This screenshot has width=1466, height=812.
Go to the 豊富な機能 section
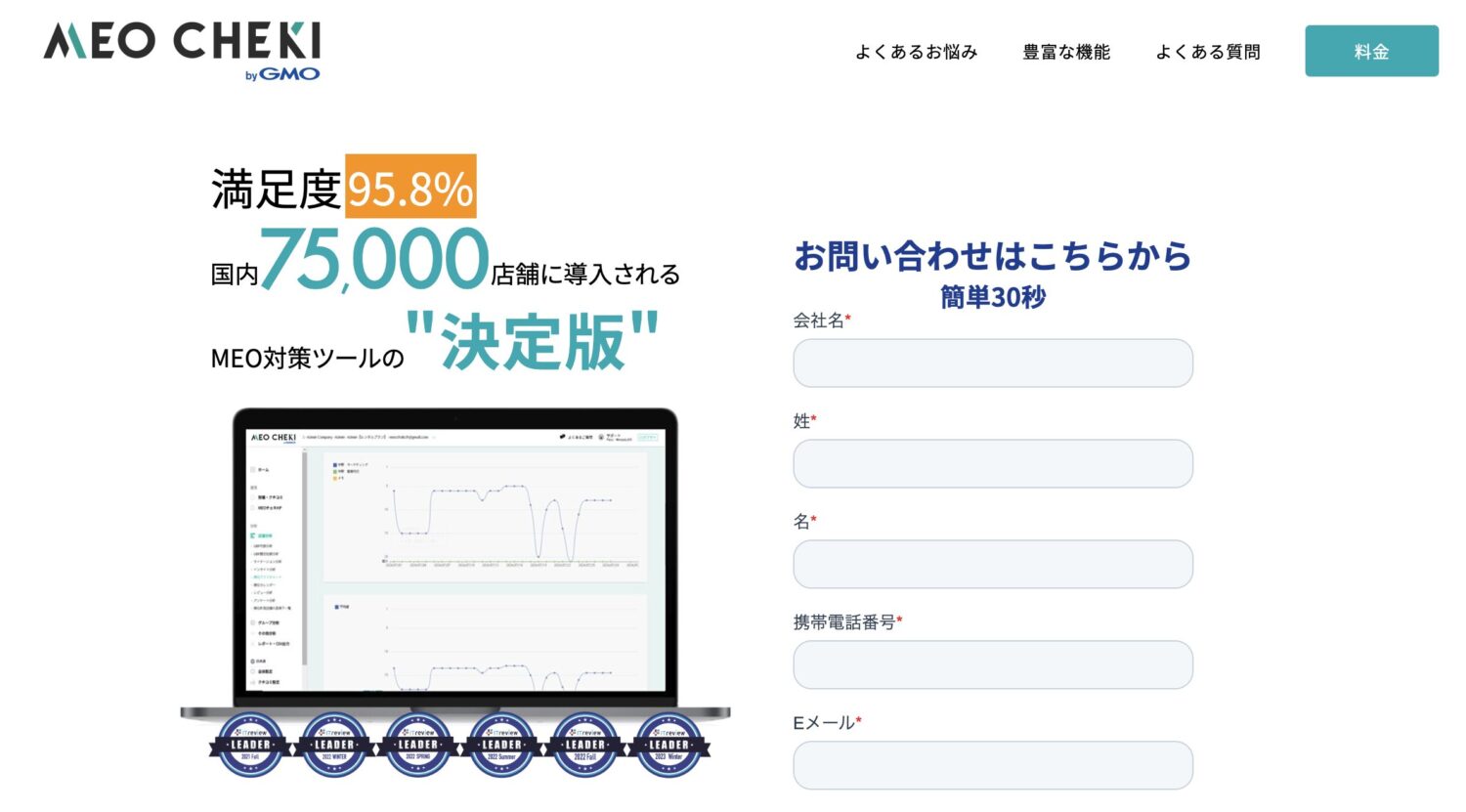(x=1066, y=52)
